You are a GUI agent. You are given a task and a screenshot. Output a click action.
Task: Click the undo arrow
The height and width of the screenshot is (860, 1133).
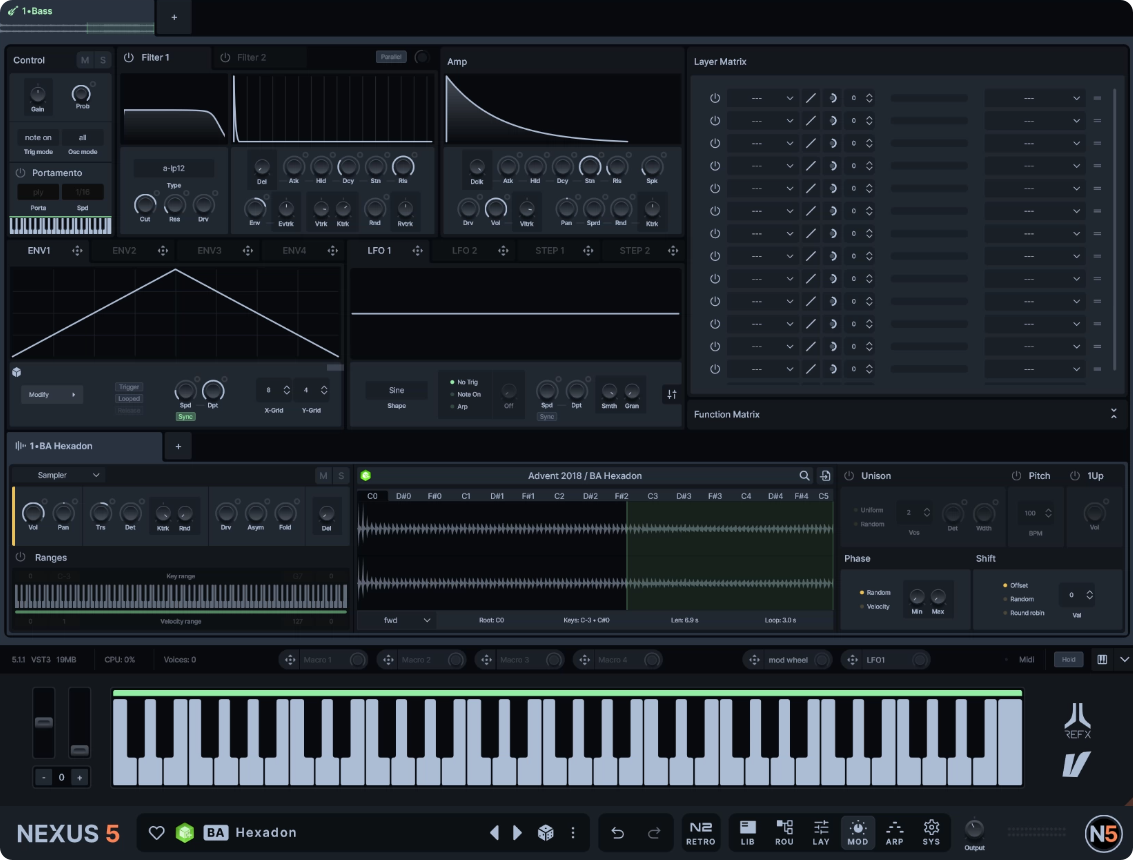(x=617, y=833)
